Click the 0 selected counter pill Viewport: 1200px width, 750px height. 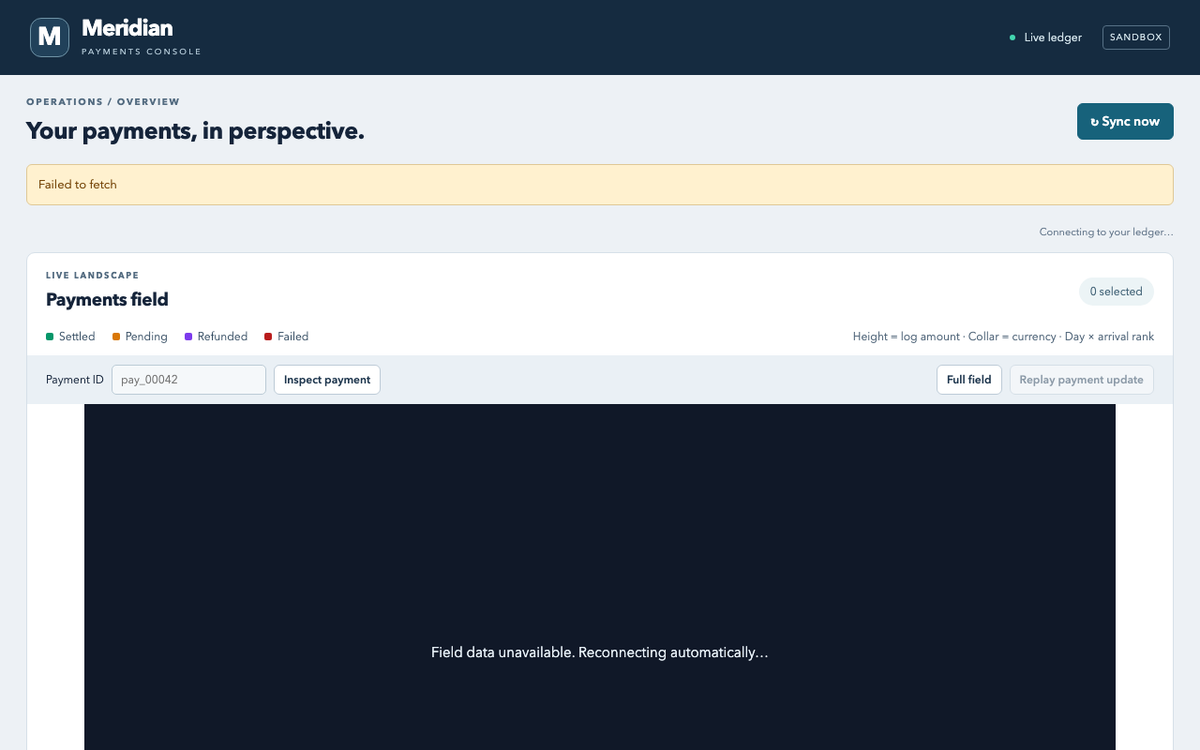click(x=1116, y=291)
